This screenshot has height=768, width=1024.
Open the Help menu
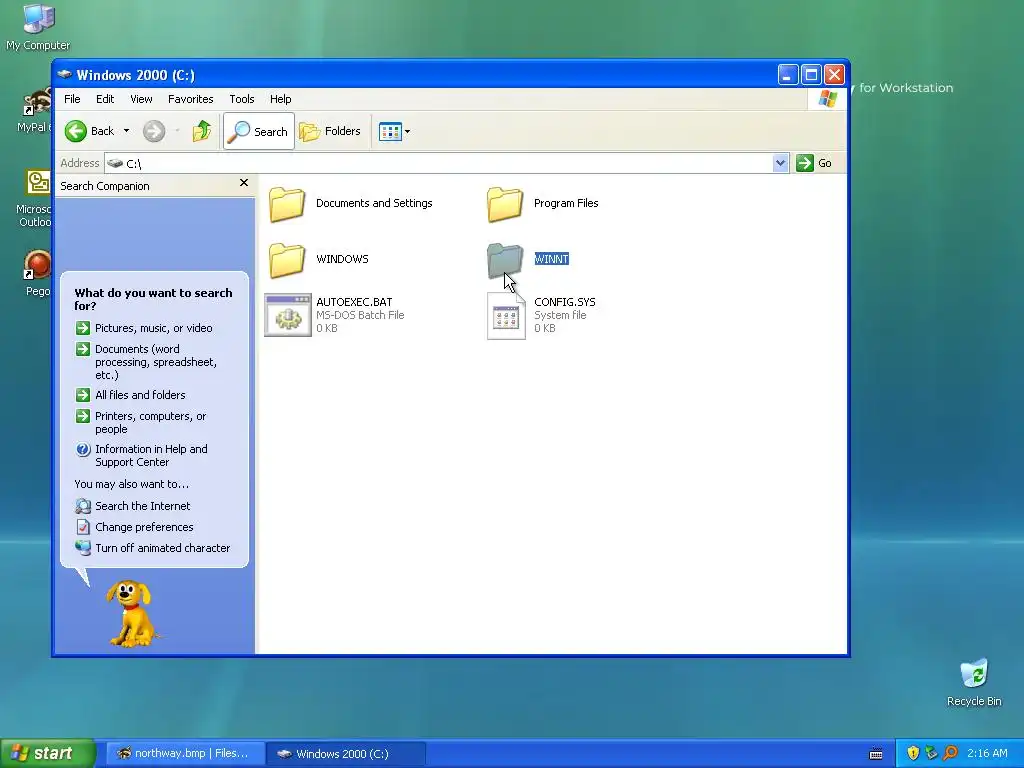pos(281,99)
